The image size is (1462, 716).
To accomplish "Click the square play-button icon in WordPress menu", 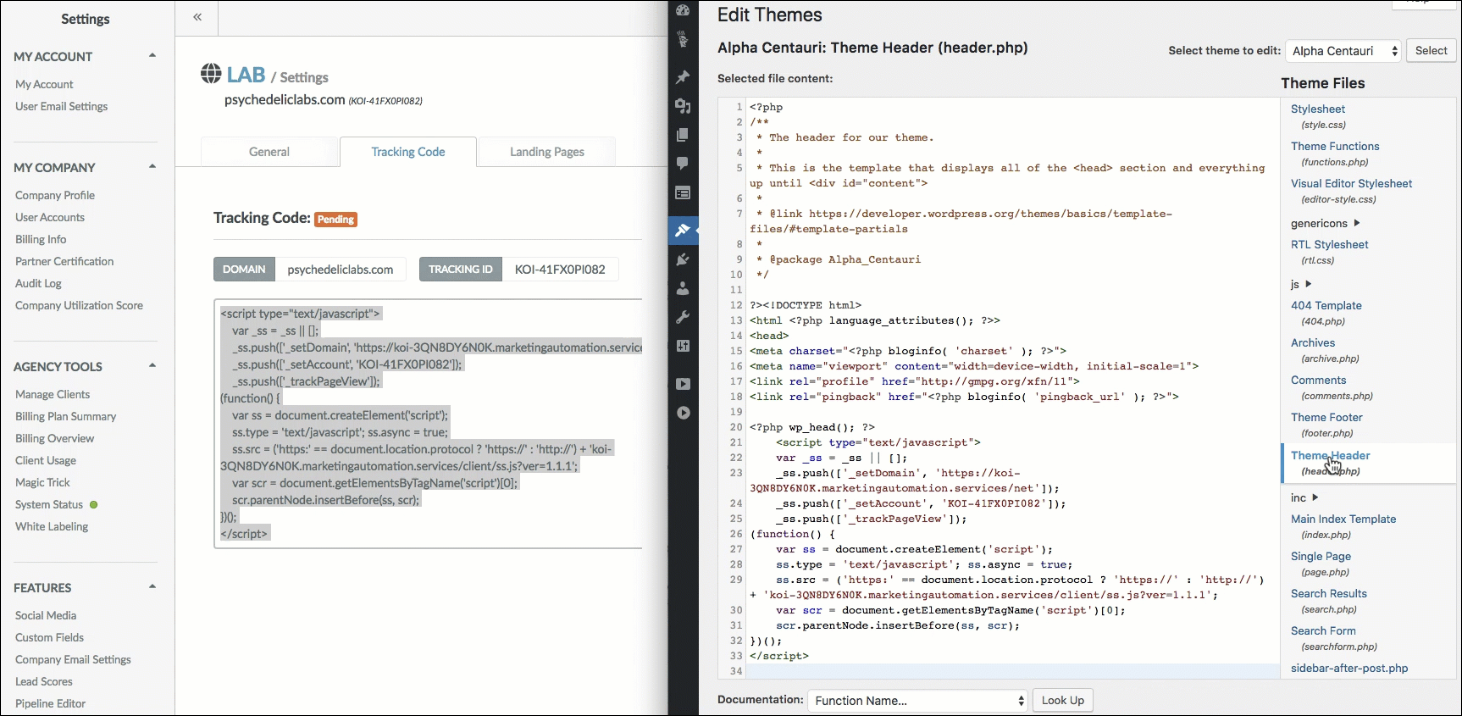I will 683,384.
